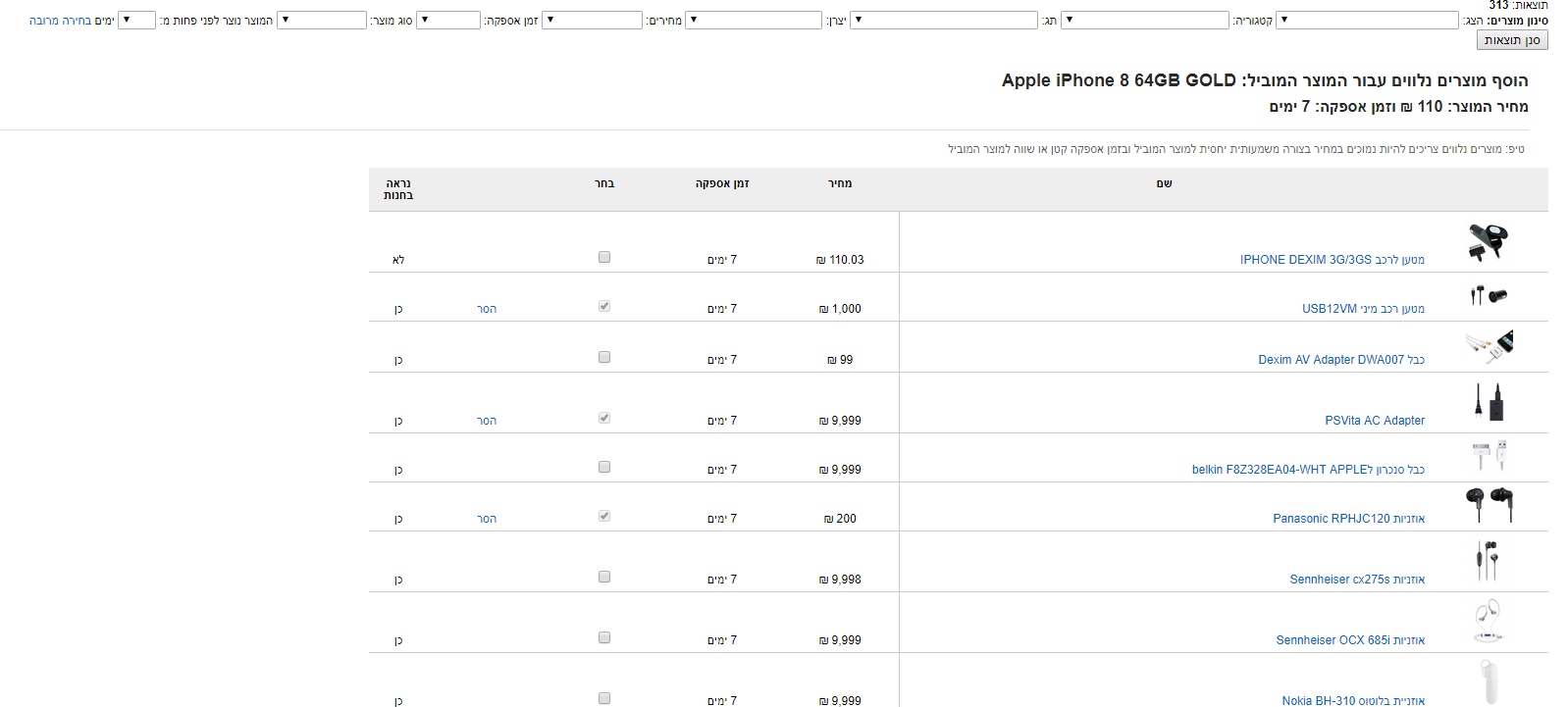Image resolution: width=1568 pixels, height=707 pixels.
Task: Open the Nokia BH-310 Bluetooth headset link
Action: (x=1353, y=700)
